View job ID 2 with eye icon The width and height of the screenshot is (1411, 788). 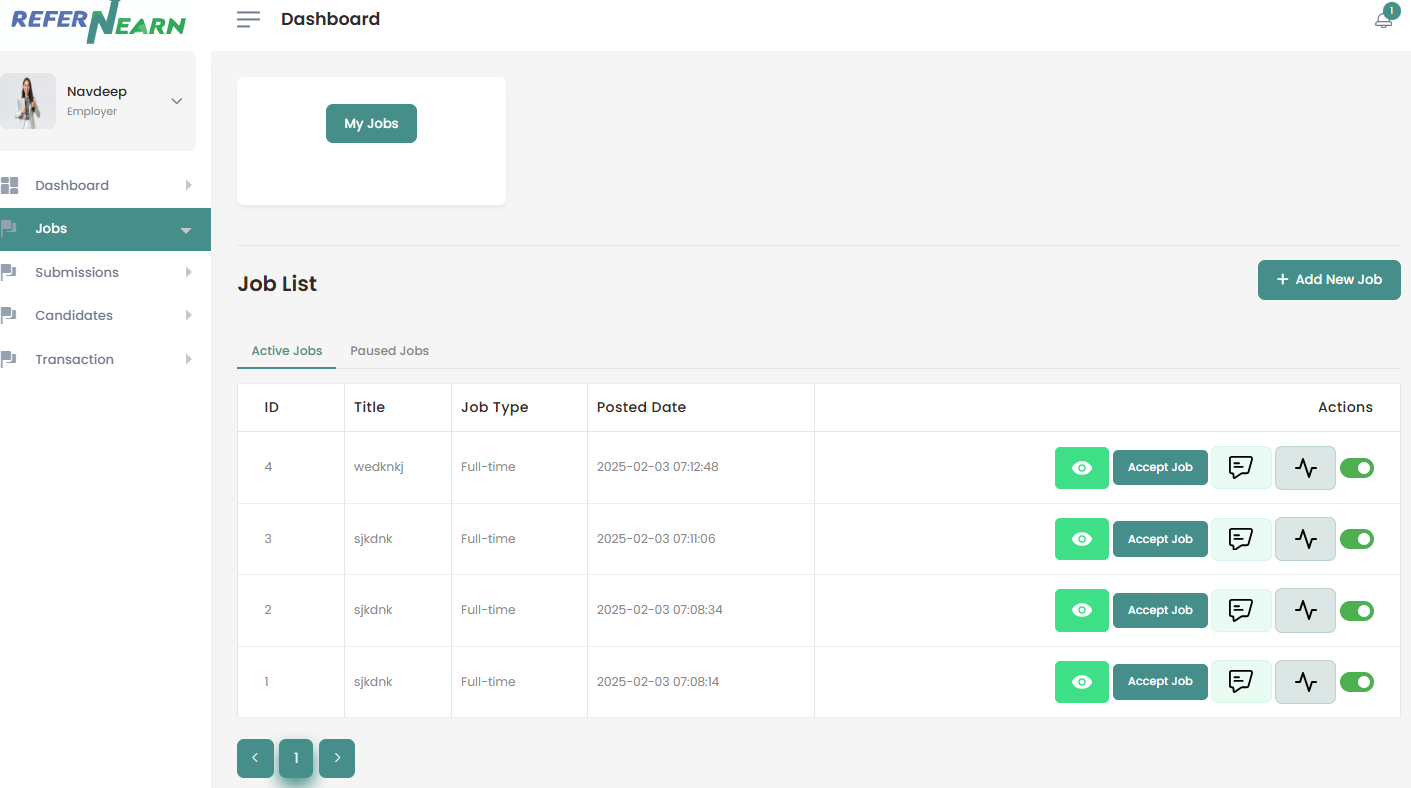click(1082, 610)
